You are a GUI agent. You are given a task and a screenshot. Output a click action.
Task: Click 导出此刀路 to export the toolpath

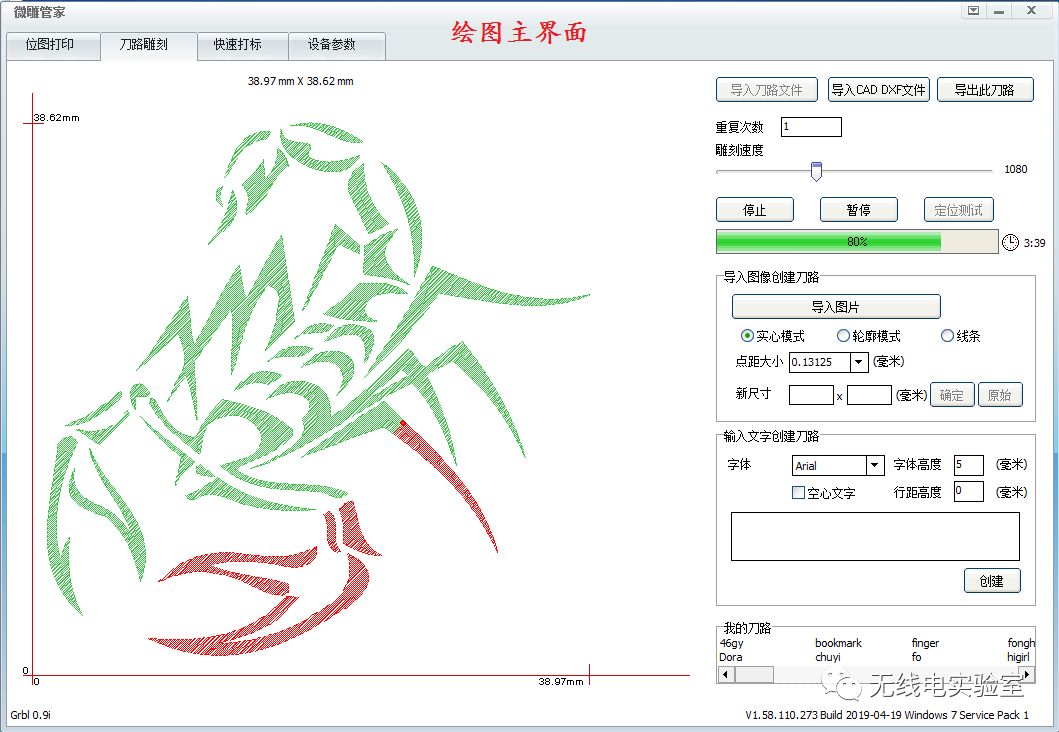985,89
